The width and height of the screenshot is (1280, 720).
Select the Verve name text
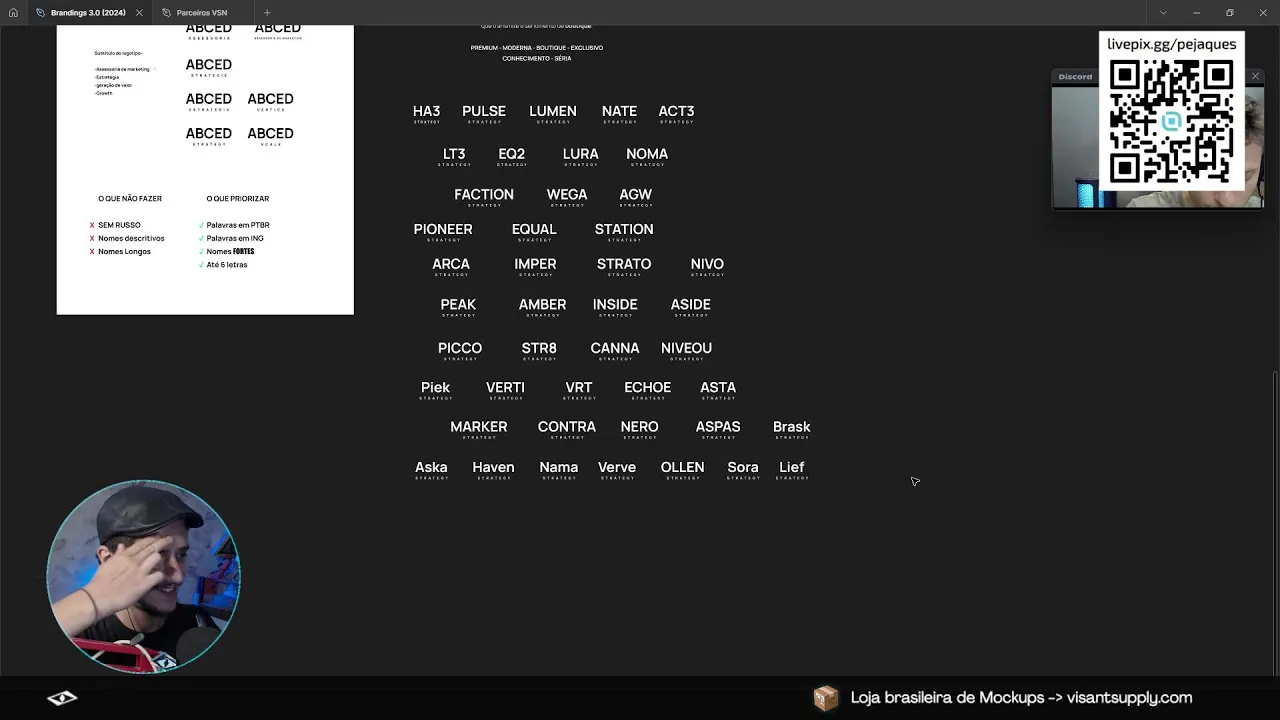coord(617,467)
